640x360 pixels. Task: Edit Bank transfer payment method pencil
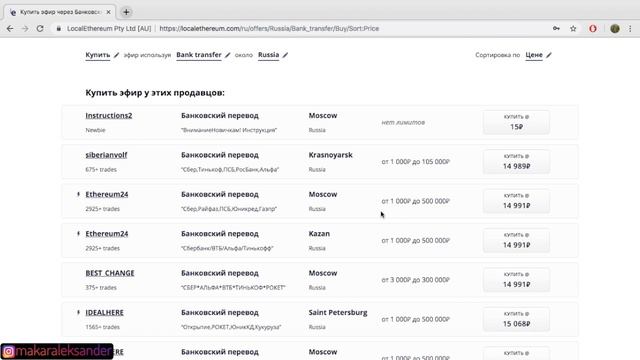click(x=228, y=55)
